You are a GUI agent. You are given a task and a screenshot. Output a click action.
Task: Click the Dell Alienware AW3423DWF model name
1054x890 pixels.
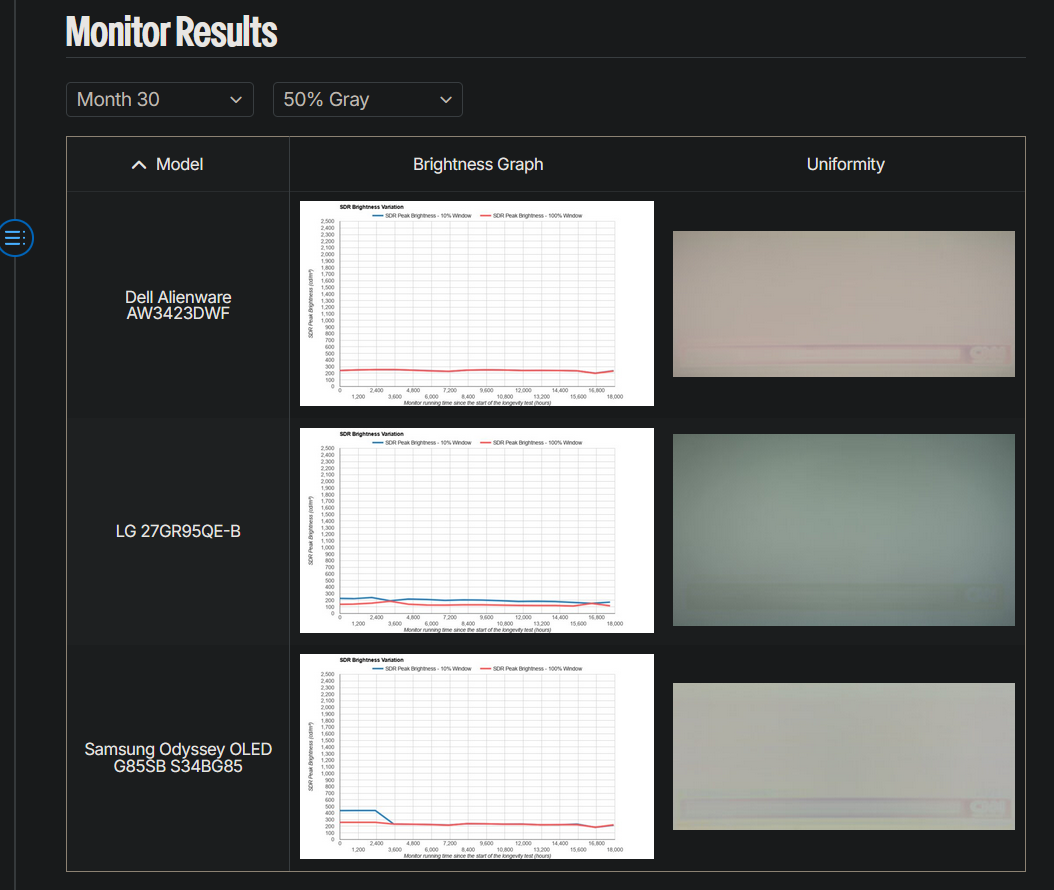pos(178,305)
